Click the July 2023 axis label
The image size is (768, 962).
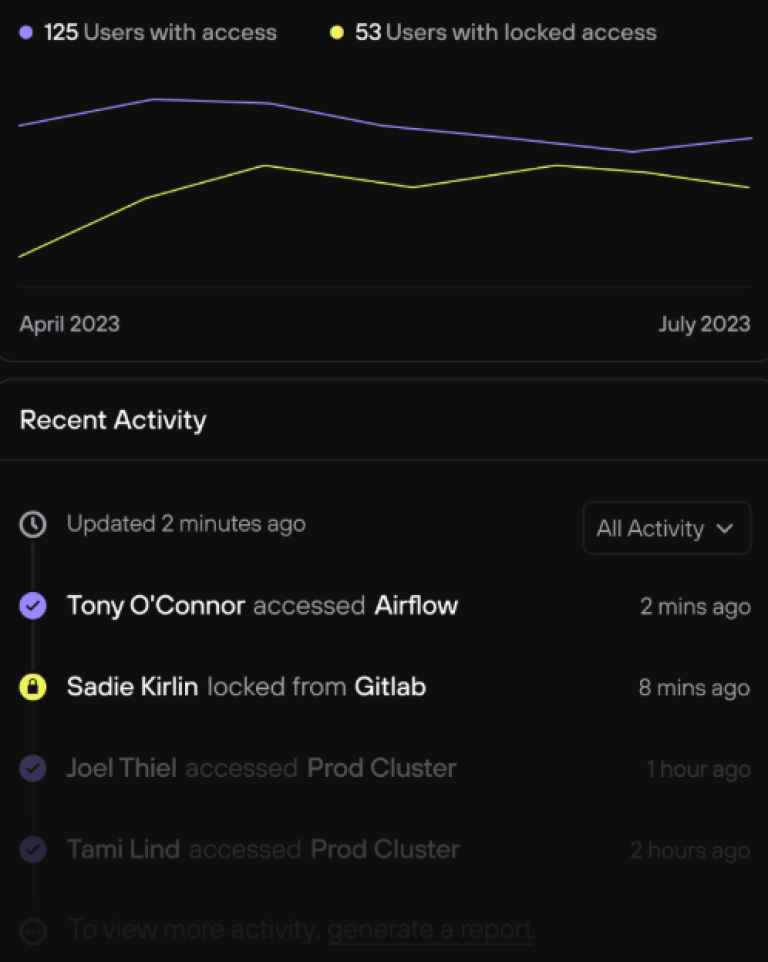(704, 324)
